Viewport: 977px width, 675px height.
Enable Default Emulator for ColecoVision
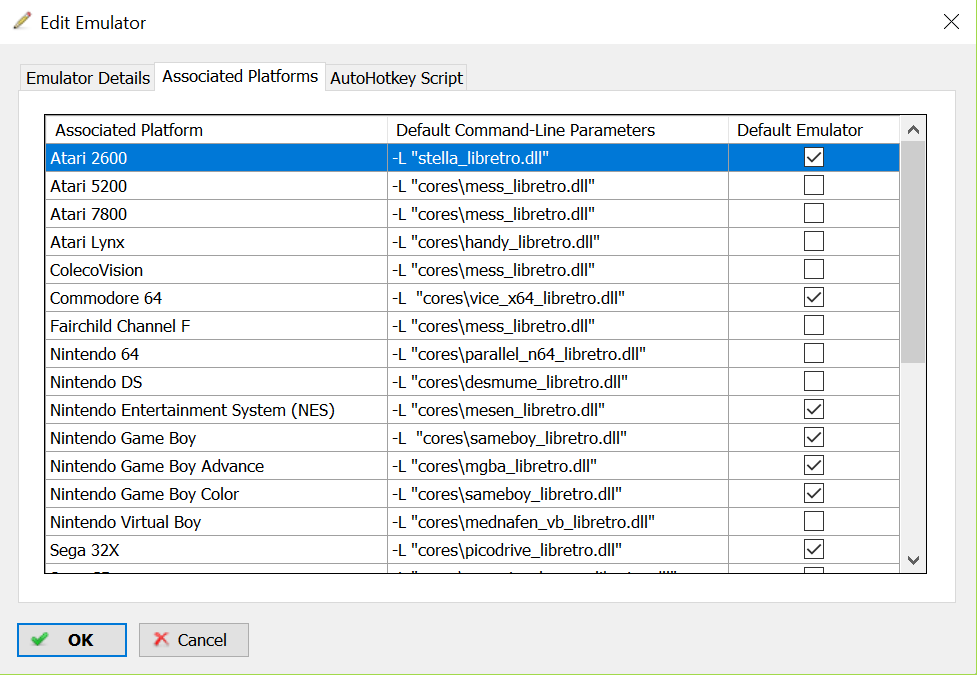(x=814, y=269)
